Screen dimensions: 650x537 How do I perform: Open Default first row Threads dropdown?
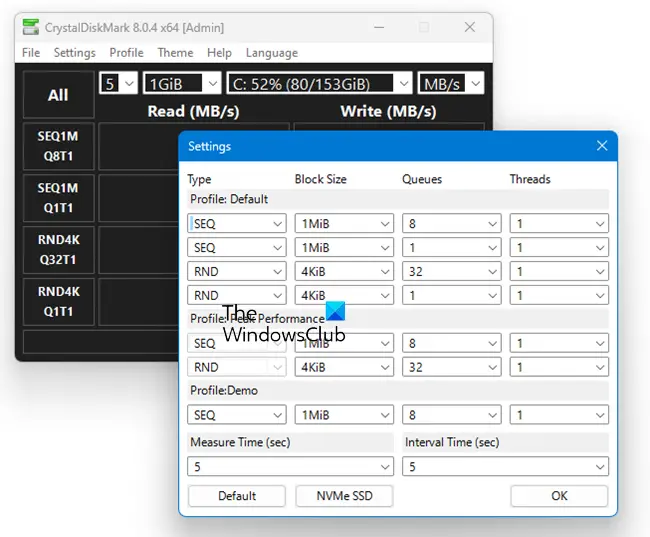[x=559, y=224]
